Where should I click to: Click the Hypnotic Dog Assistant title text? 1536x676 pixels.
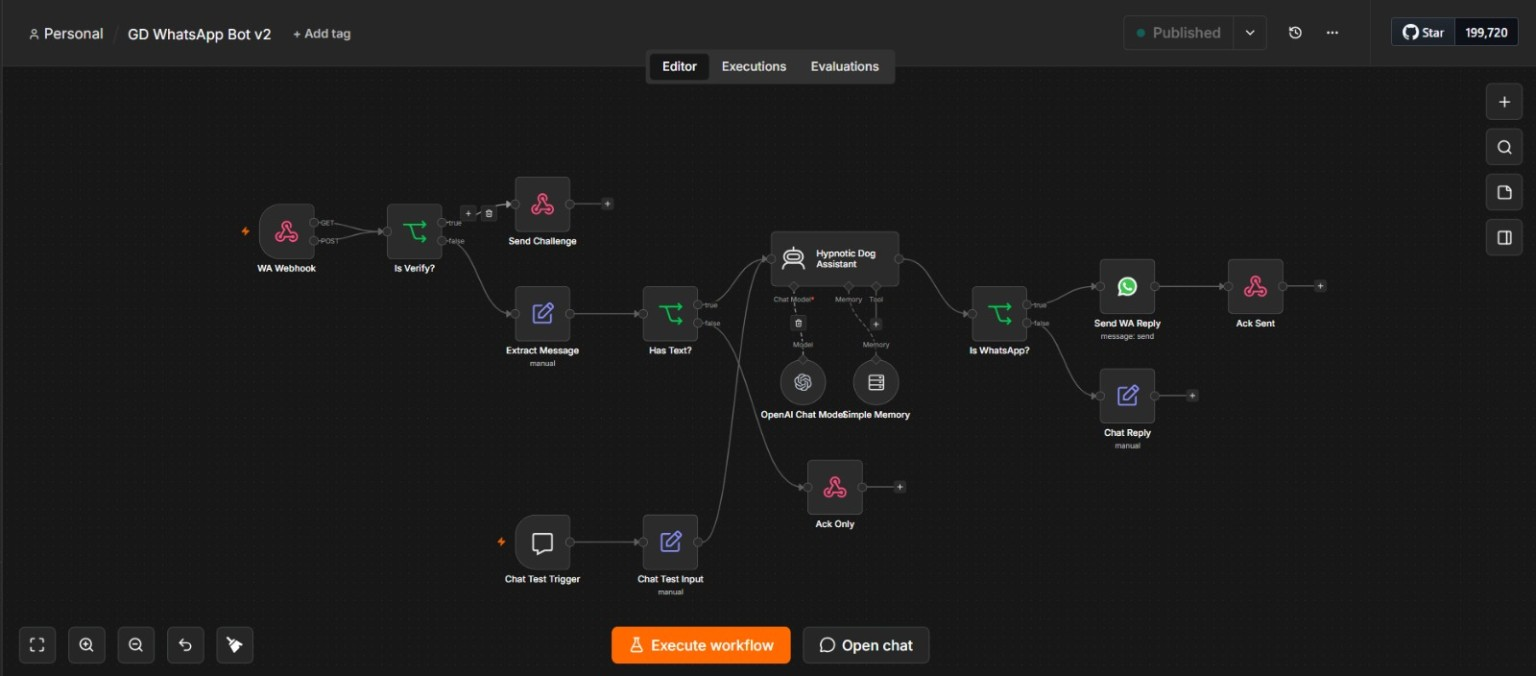tap(846, 259)
